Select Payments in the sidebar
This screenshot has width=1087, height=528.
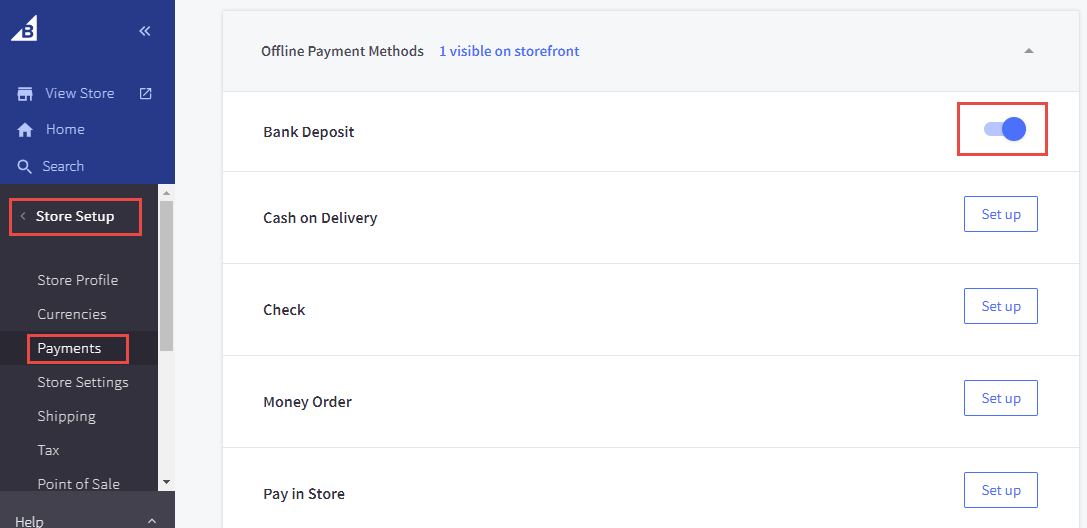tap(69, 349)
